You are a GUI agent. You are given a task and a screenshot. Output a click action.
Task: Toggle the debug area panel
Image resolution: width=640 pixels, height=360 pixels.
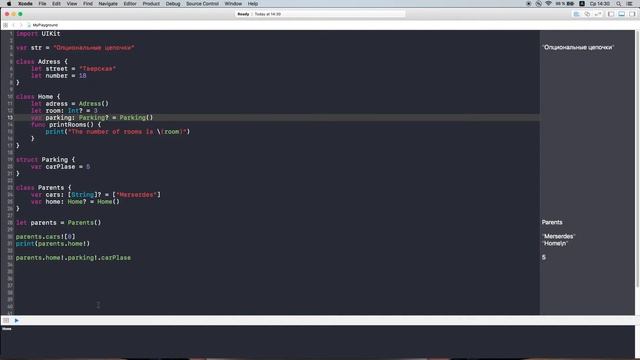tap(622, 14)
